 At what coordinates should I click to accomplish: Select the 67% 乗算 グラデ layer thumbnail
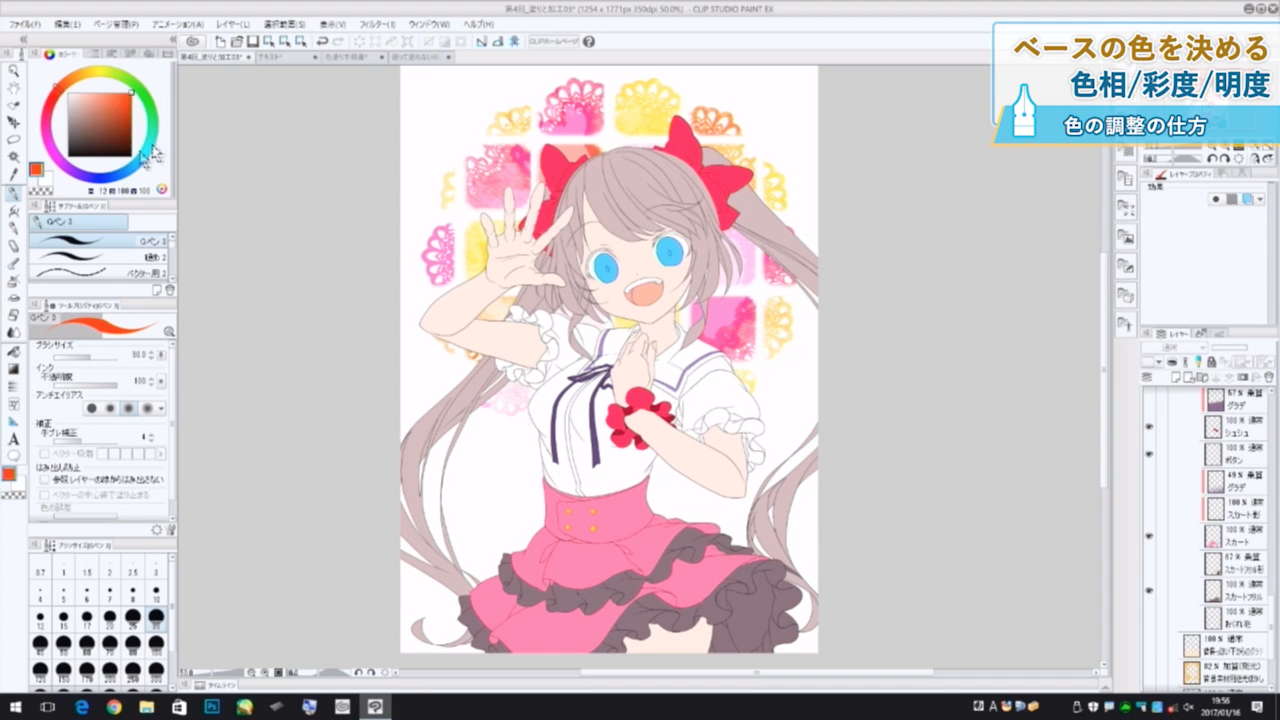[1215, 399]
